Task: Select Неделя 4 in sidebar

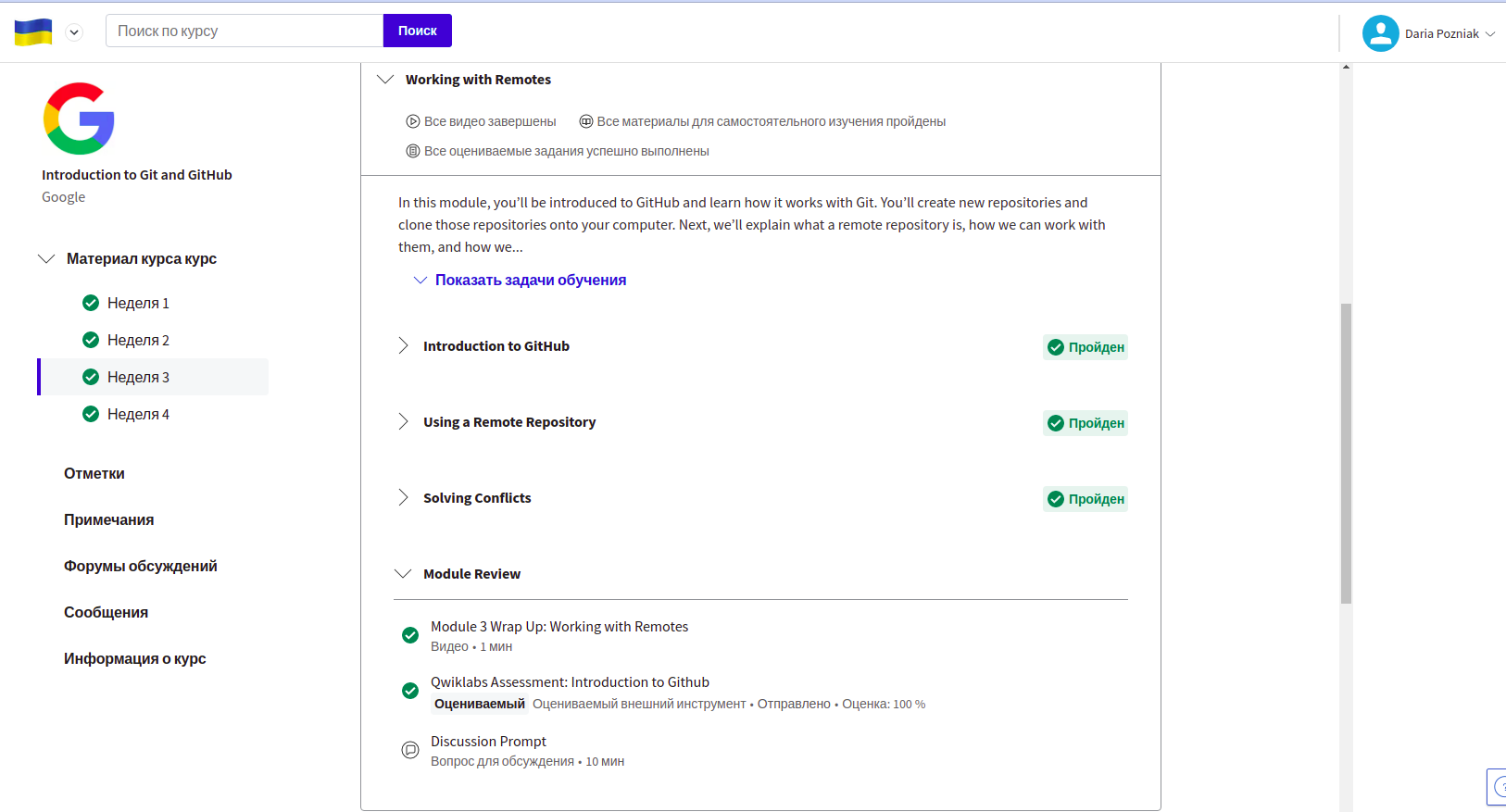Action: pos(138,414)
